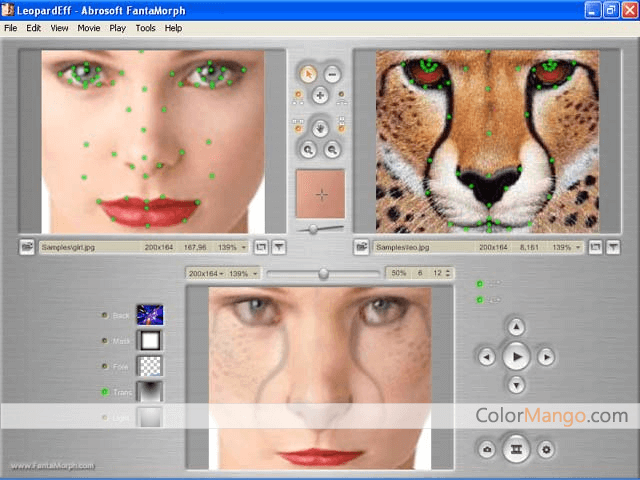The image size is (640, 480).
Task: Open target image file for leo.jpg panel
Action: pyautogui.click(x=362, y=246)
